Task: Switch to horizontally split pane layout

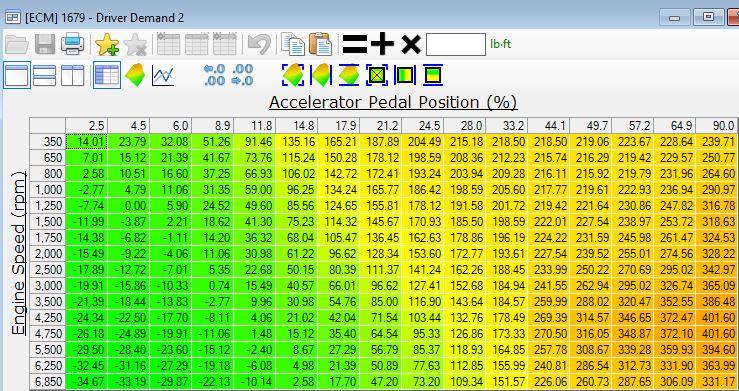Action: coord(45,75)
